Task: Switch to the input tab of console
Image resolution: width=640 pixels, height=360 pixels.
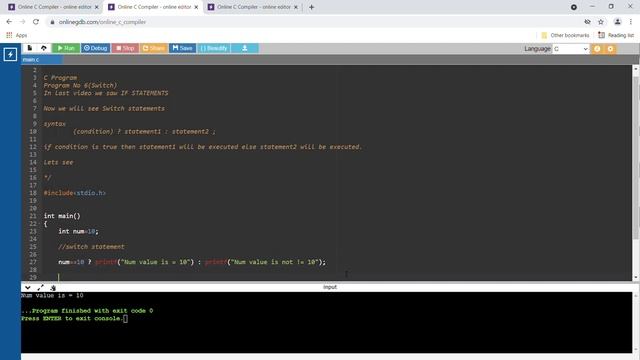Action: click(x=330, y=287)
